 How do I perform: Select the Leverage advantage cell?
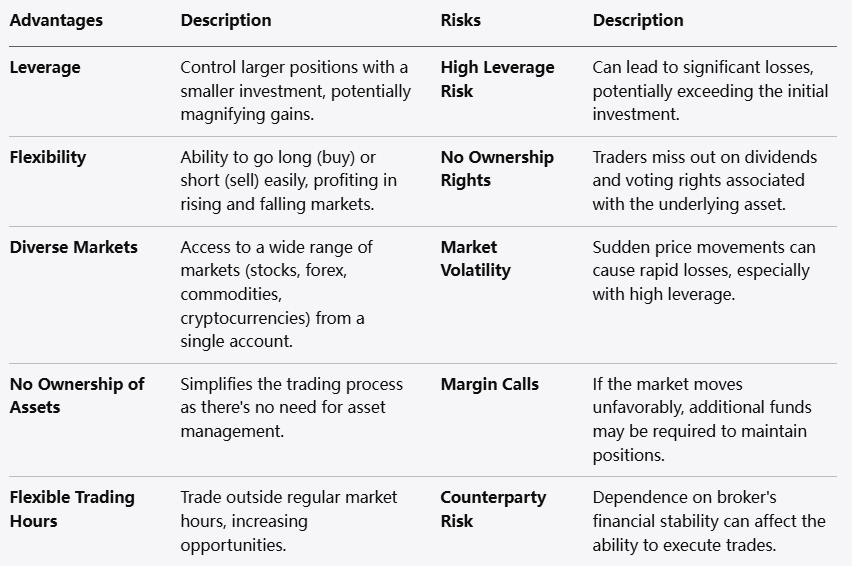[45, 68]
